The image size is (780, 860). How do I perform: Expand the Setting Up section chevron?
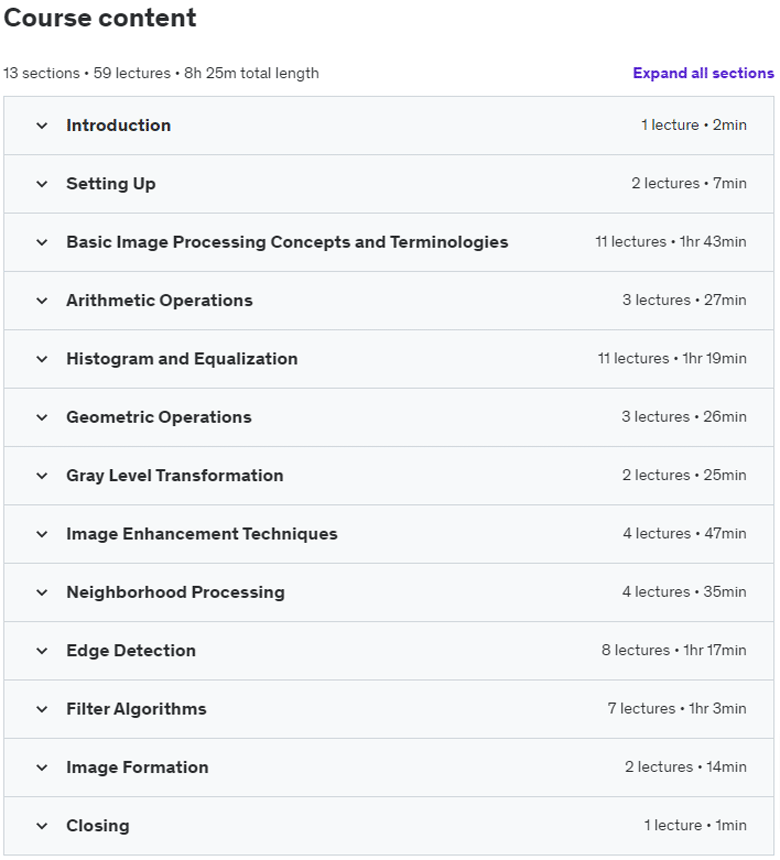42,184
